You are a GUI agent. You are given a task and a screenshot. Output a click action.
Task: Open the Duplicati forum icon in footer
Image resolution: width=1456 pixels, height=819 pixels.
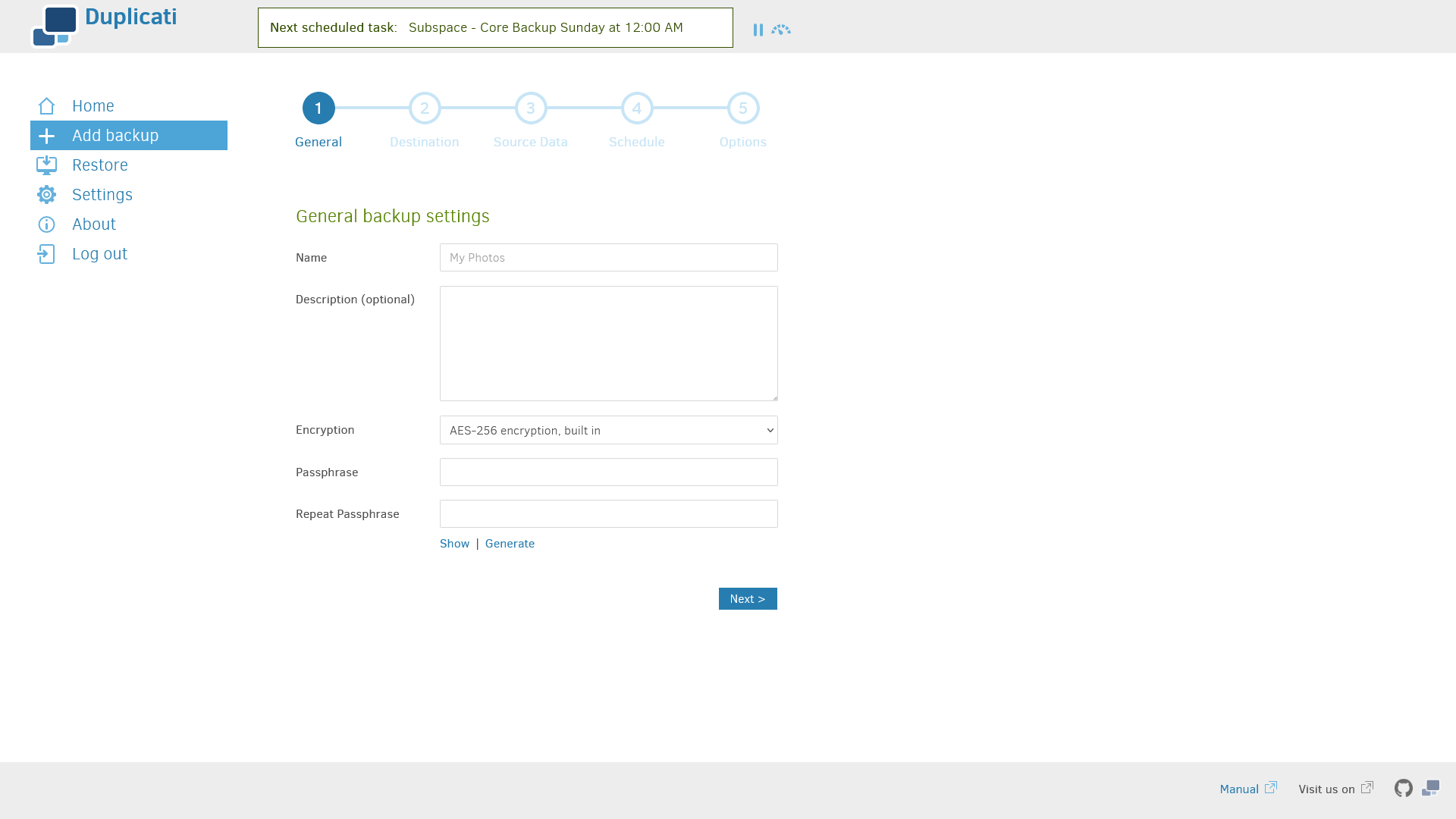pos(1430,789)
